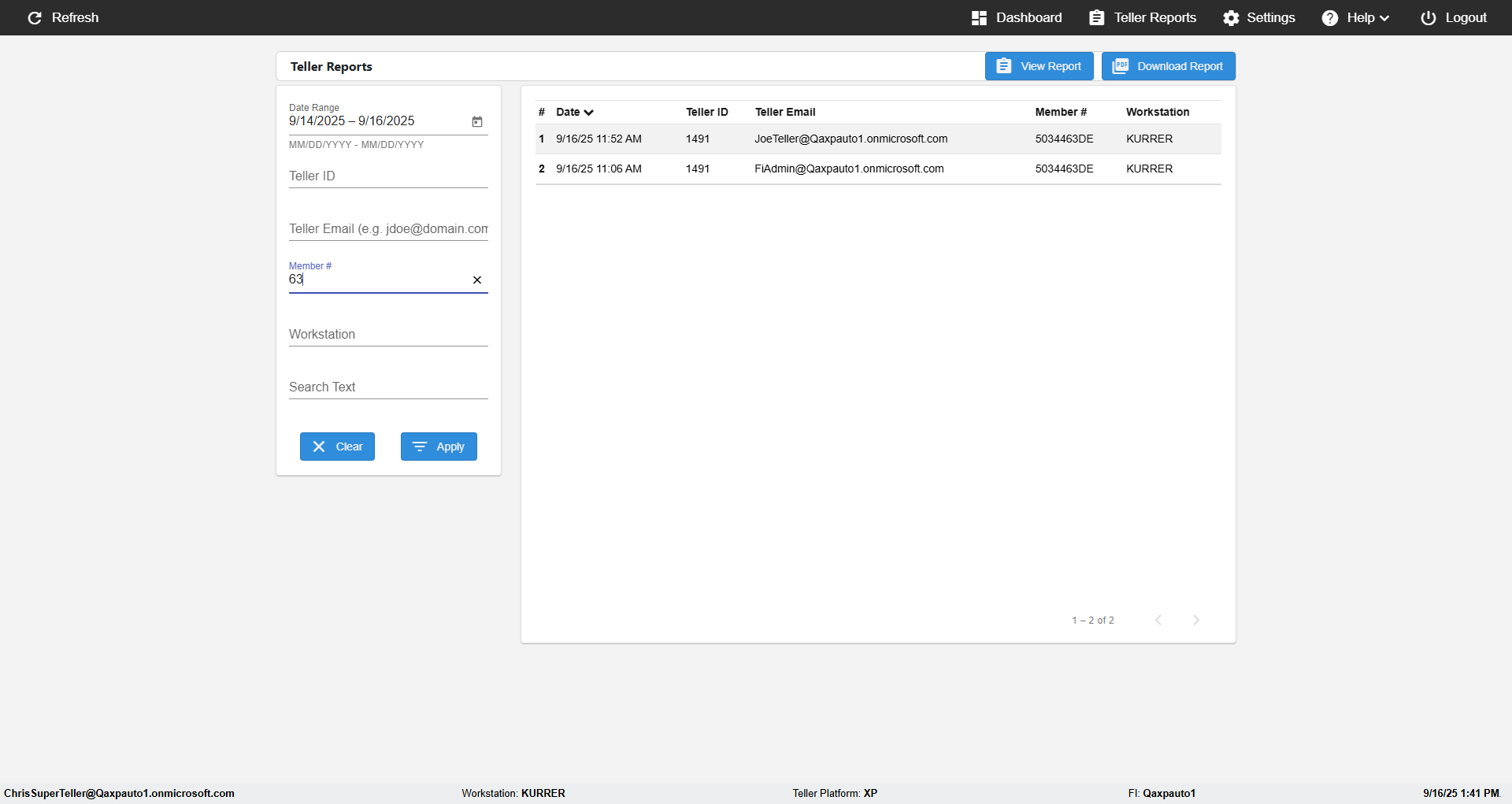This screenshot has height=804, width=1512.
Task: Click the Clear filters button
Action: [337, 446]
